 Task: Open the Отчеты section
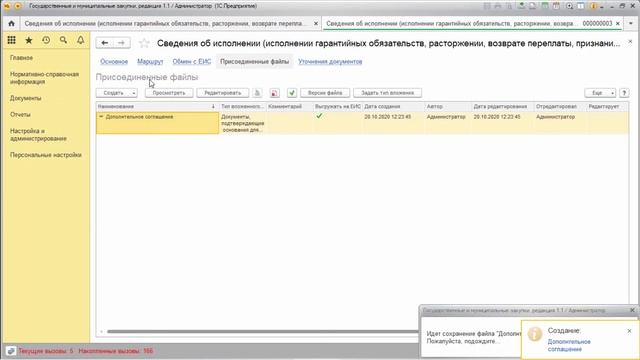pyautogui.click(x=20, y=115)
